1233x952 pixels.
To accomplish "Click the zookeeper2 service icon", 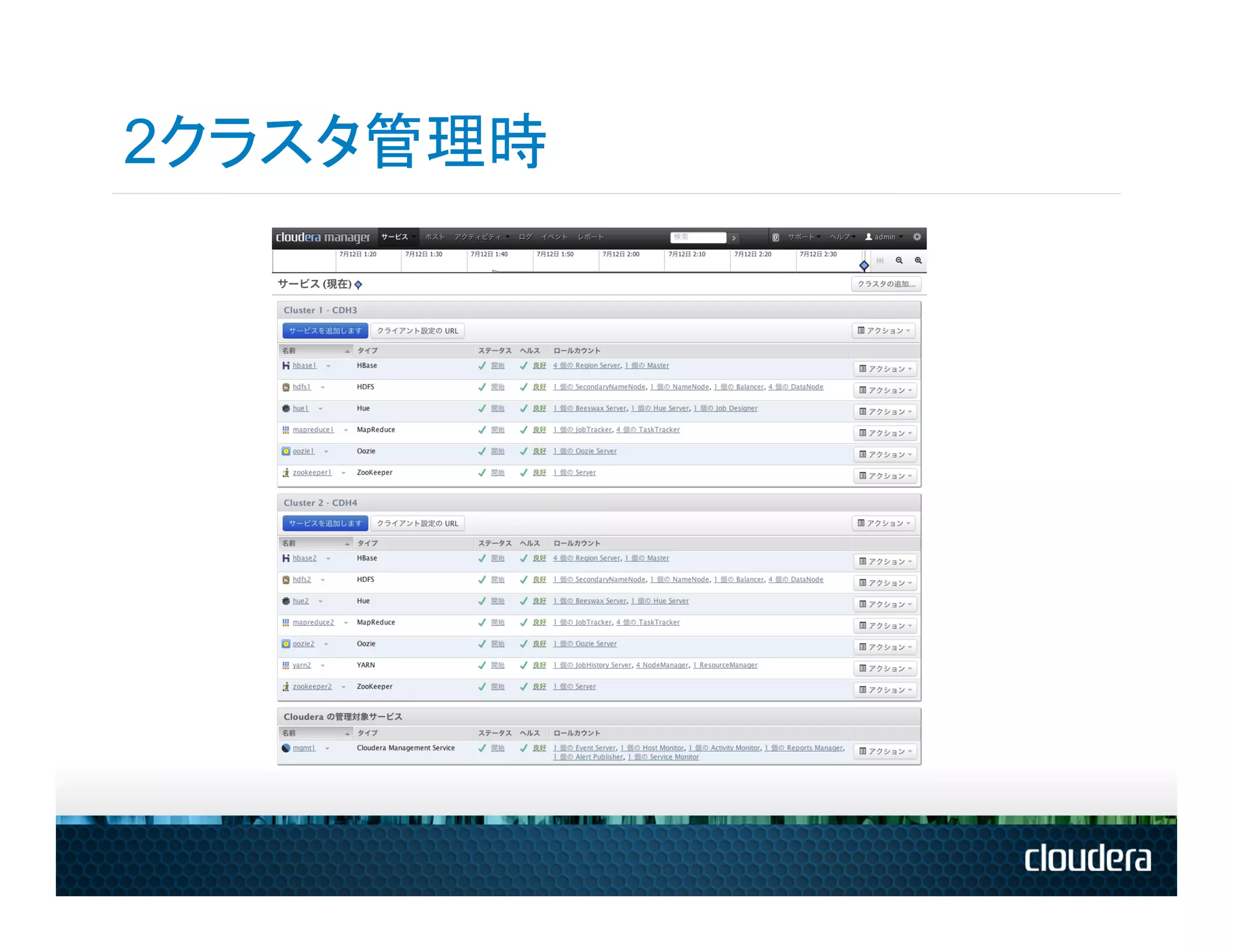I will point(286,687).
